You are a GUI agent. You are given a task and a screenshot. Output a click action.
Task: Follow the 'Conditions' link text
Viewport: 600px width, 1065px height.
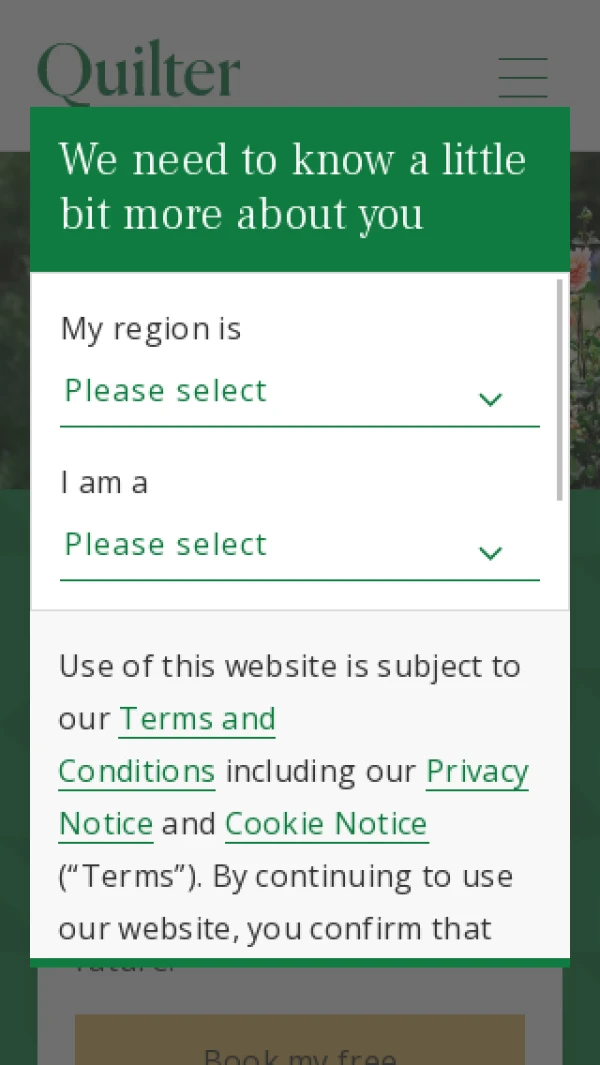(x=137, y=772)
